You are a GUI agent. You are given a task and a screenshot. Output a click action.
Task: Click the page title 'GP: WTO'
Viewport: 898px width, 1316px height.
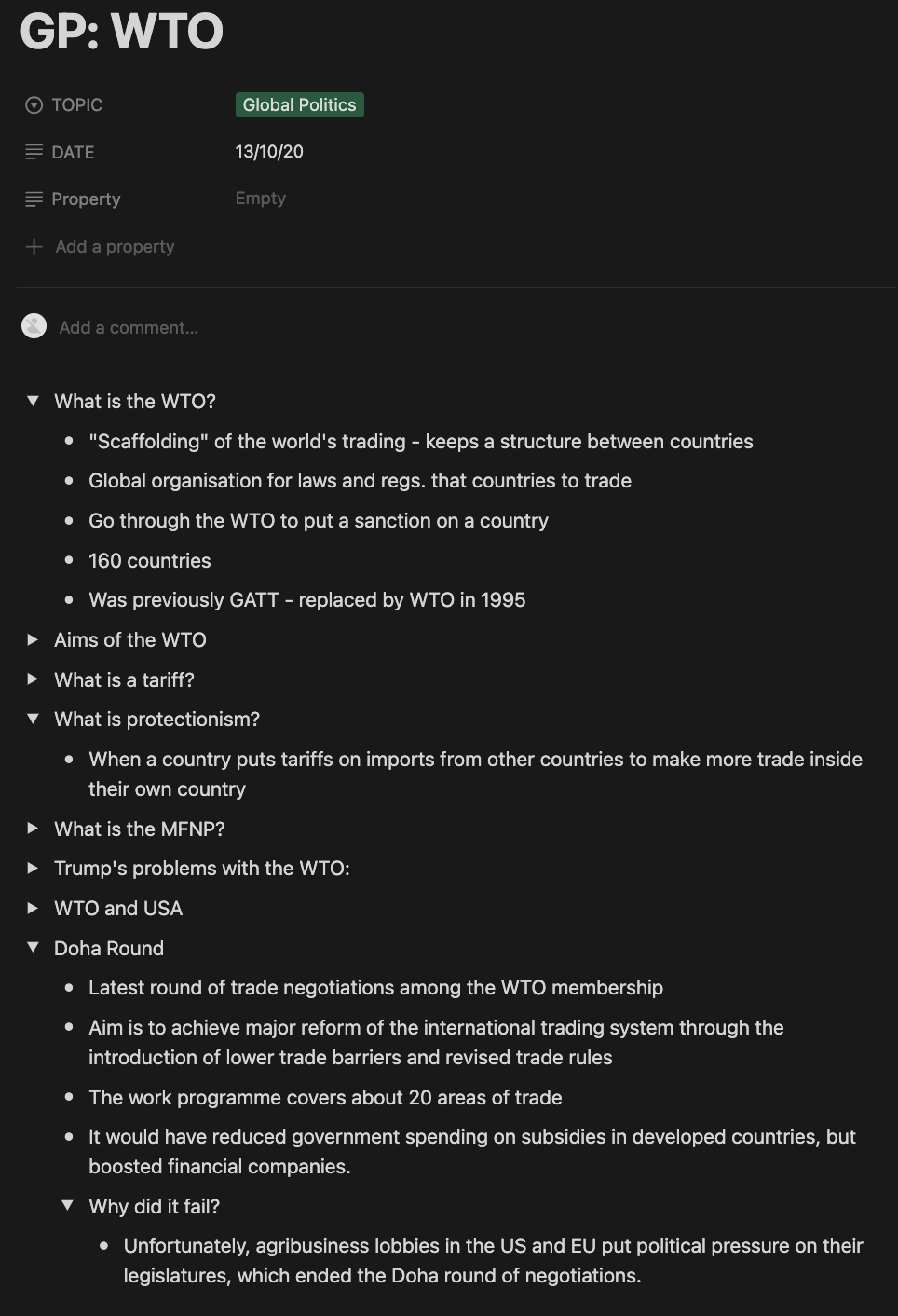tap(122, 31)
